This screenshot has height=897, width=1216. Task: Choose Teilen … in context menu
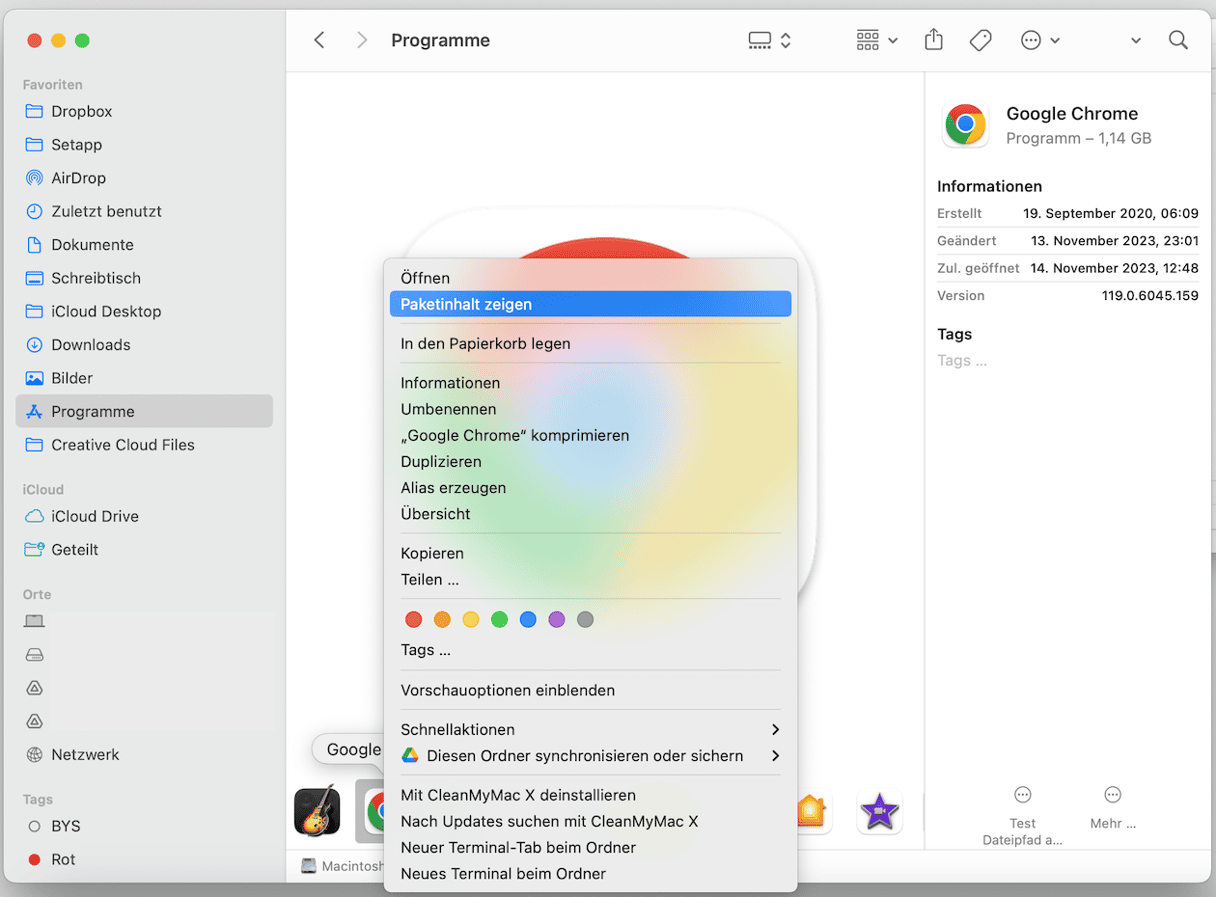[x=590, y=579]
